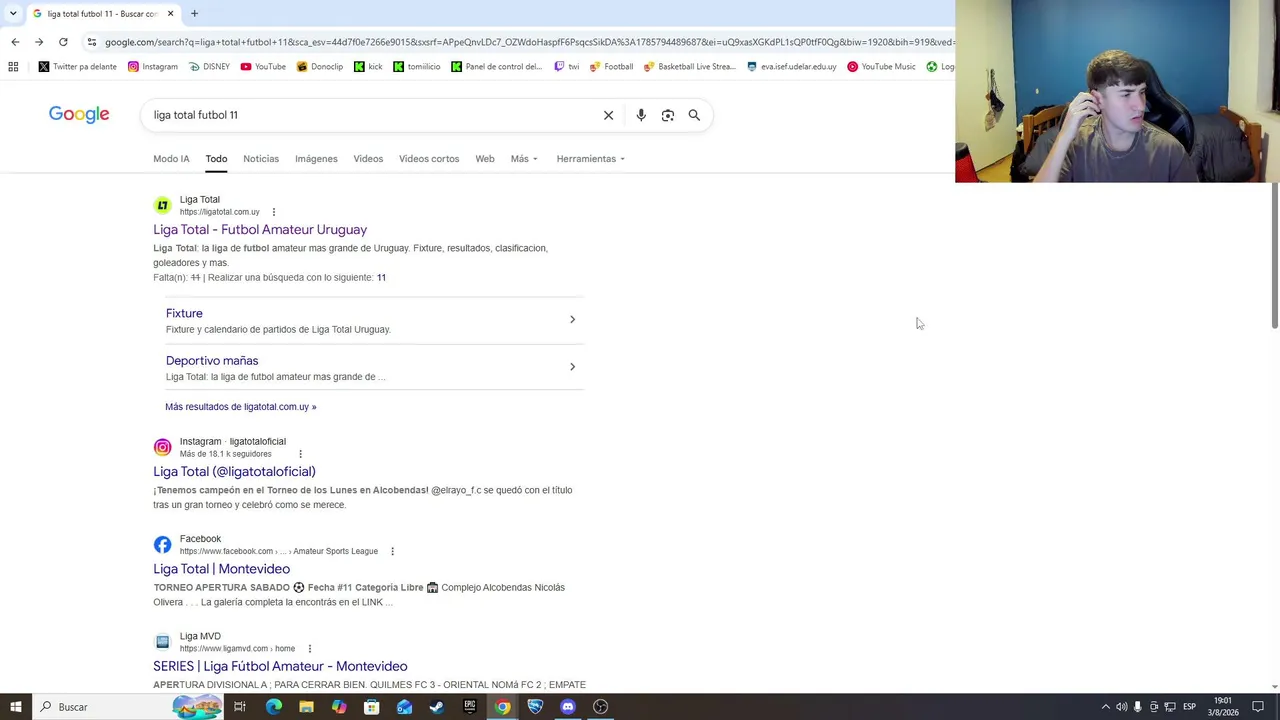Open the YouTube Music bookmark
1280x720 pixels.
click(881, 67)
